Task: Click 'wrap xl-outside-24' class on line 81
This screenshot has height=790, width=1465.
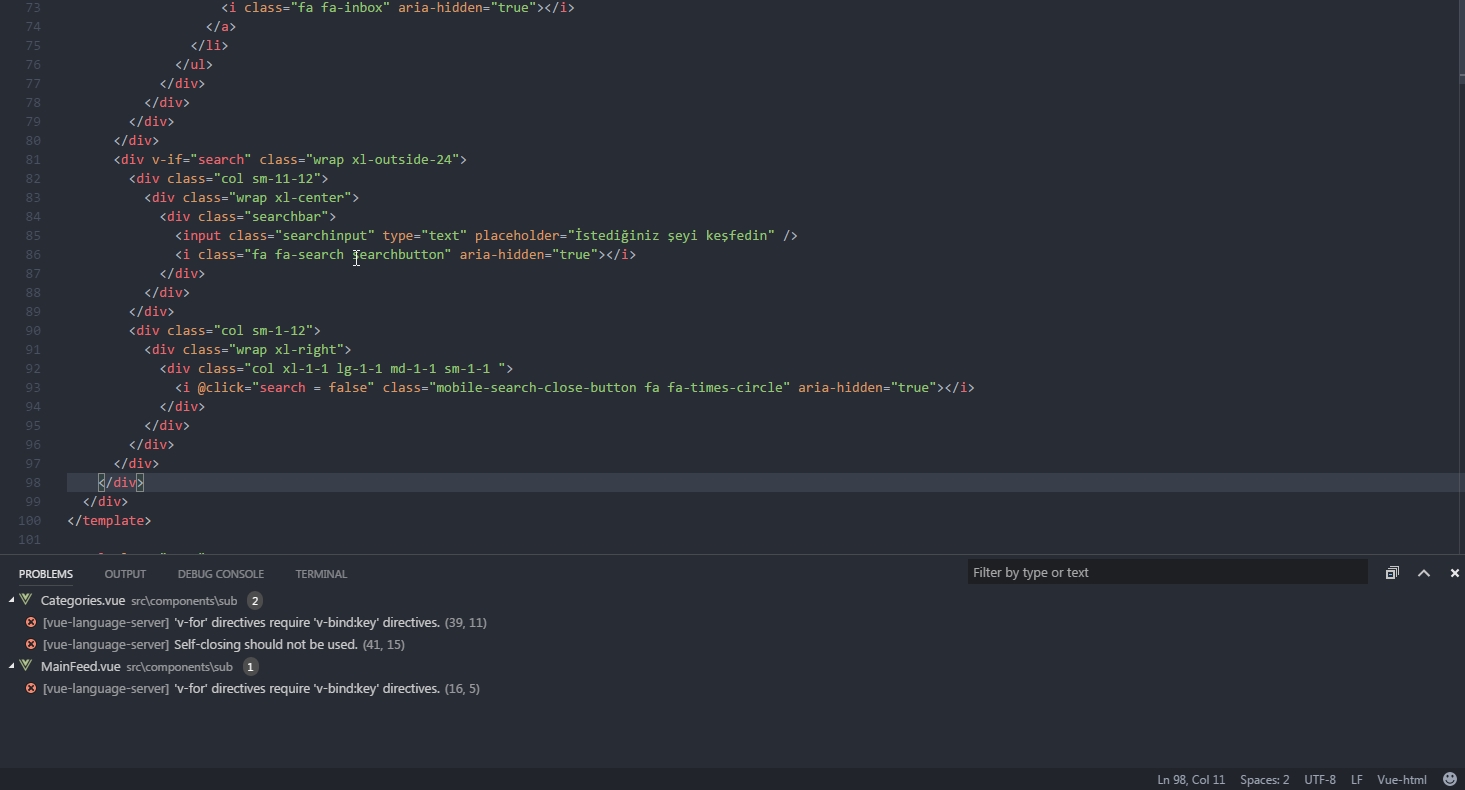Action: [x=386, y=159]
